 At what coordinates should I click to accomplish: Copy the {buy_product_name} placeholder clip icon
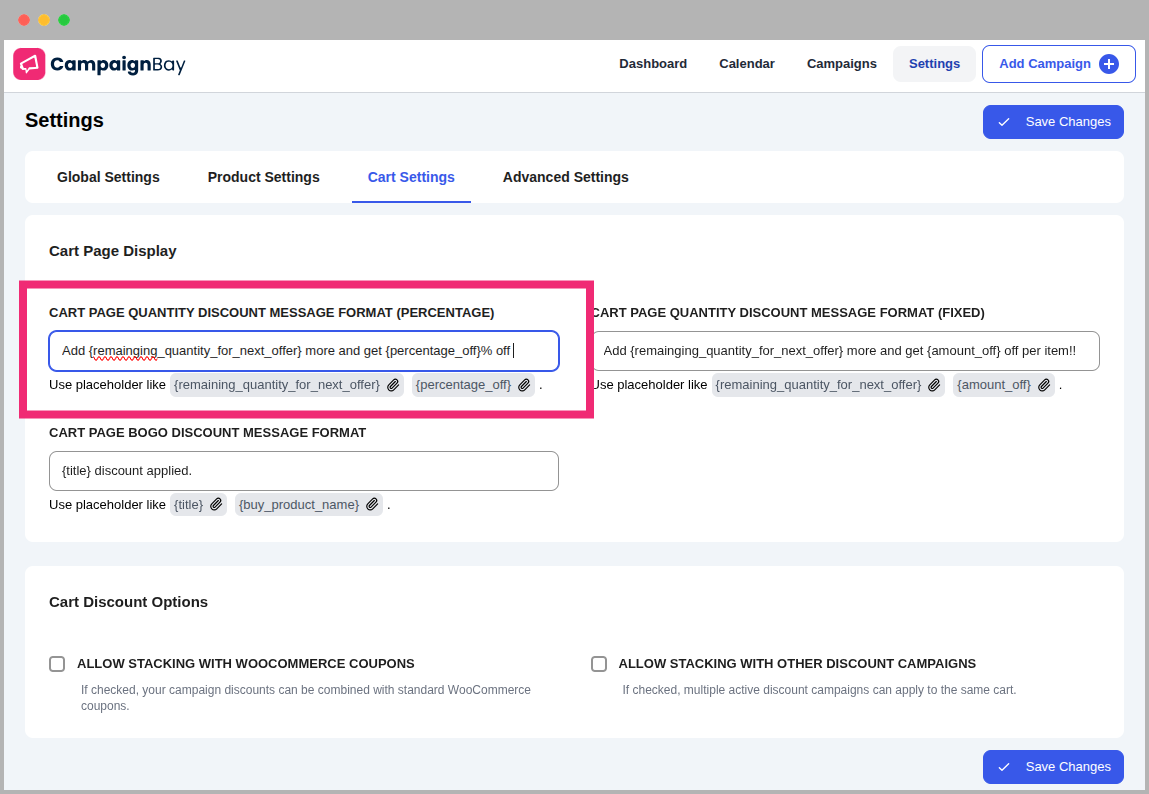372,505
